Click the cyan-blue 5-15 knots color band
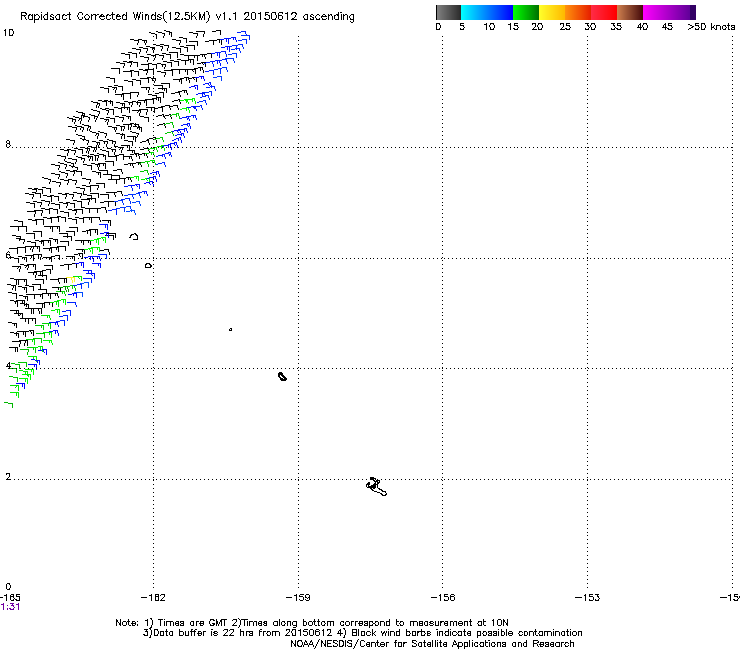 tap(487, 12)
